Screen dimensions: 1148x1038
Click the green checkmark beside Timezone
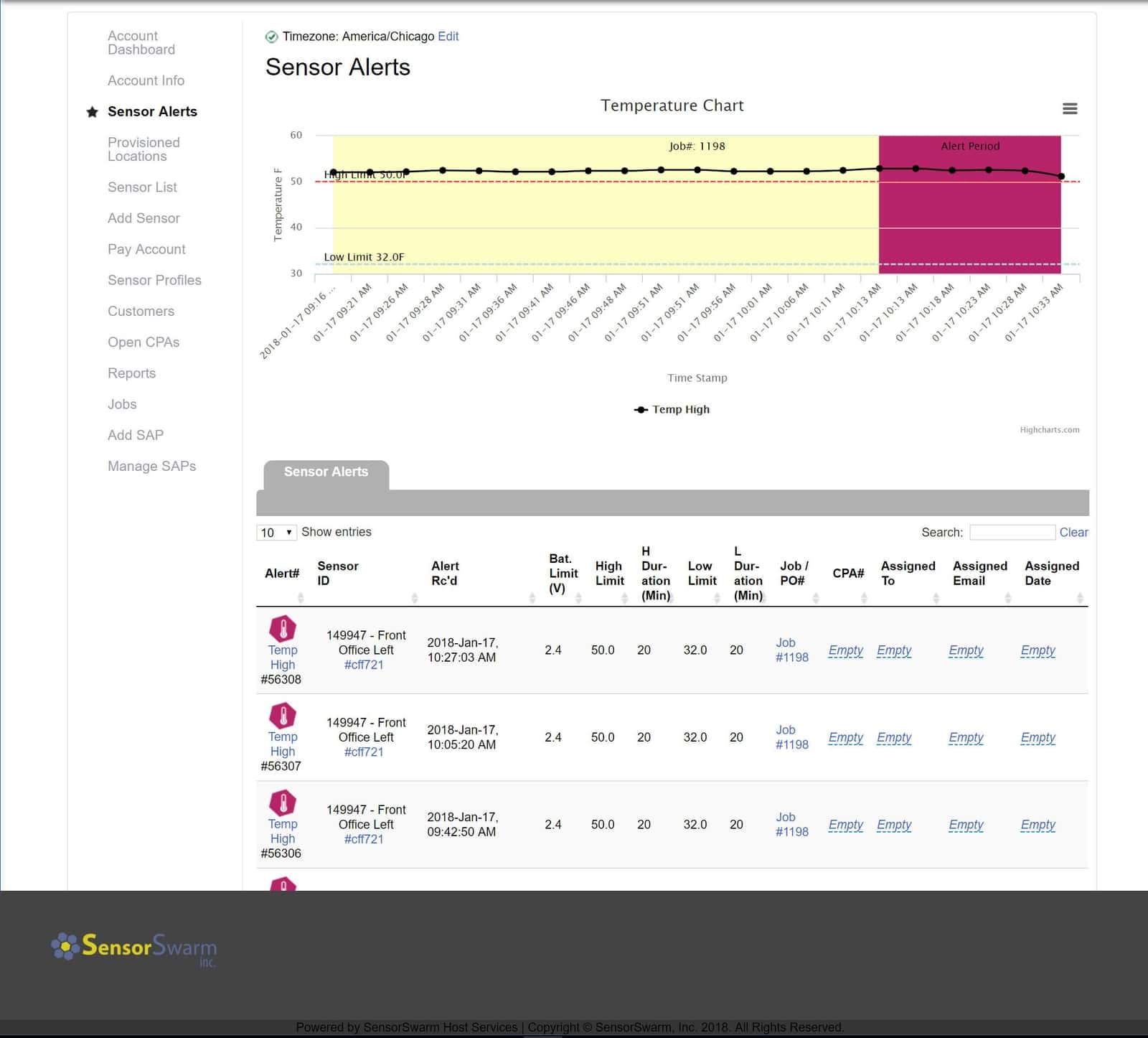[x=272, y=36]
